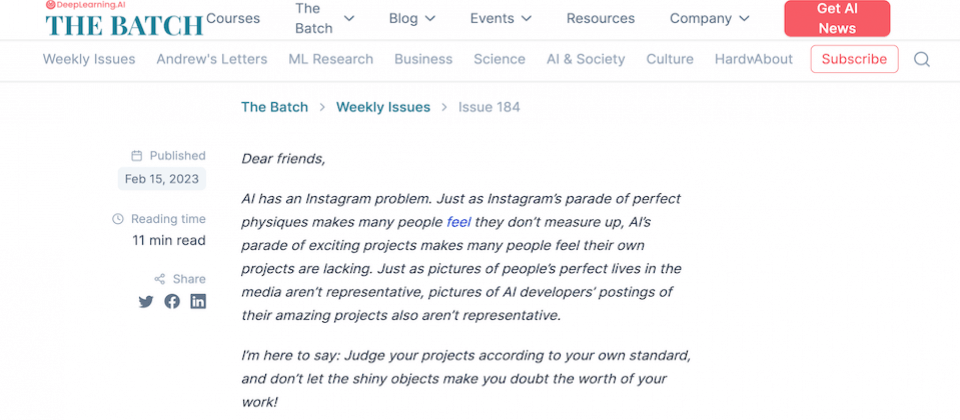The height and width of the screenshot is (420, 960).
Task: Follow the 'feel' hyperlink in article
Action: (459, 222)
